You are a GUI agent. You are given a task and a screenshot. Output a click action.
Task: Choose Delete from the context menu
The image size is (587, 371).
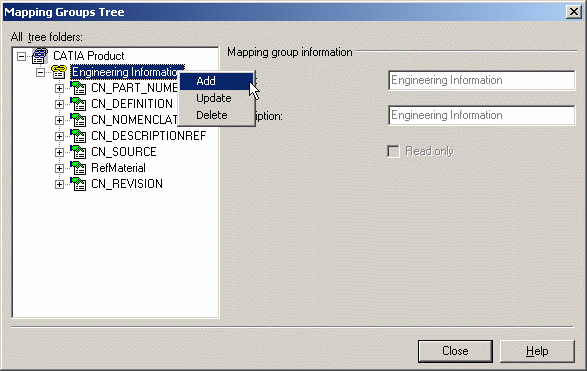coord(216,115)
